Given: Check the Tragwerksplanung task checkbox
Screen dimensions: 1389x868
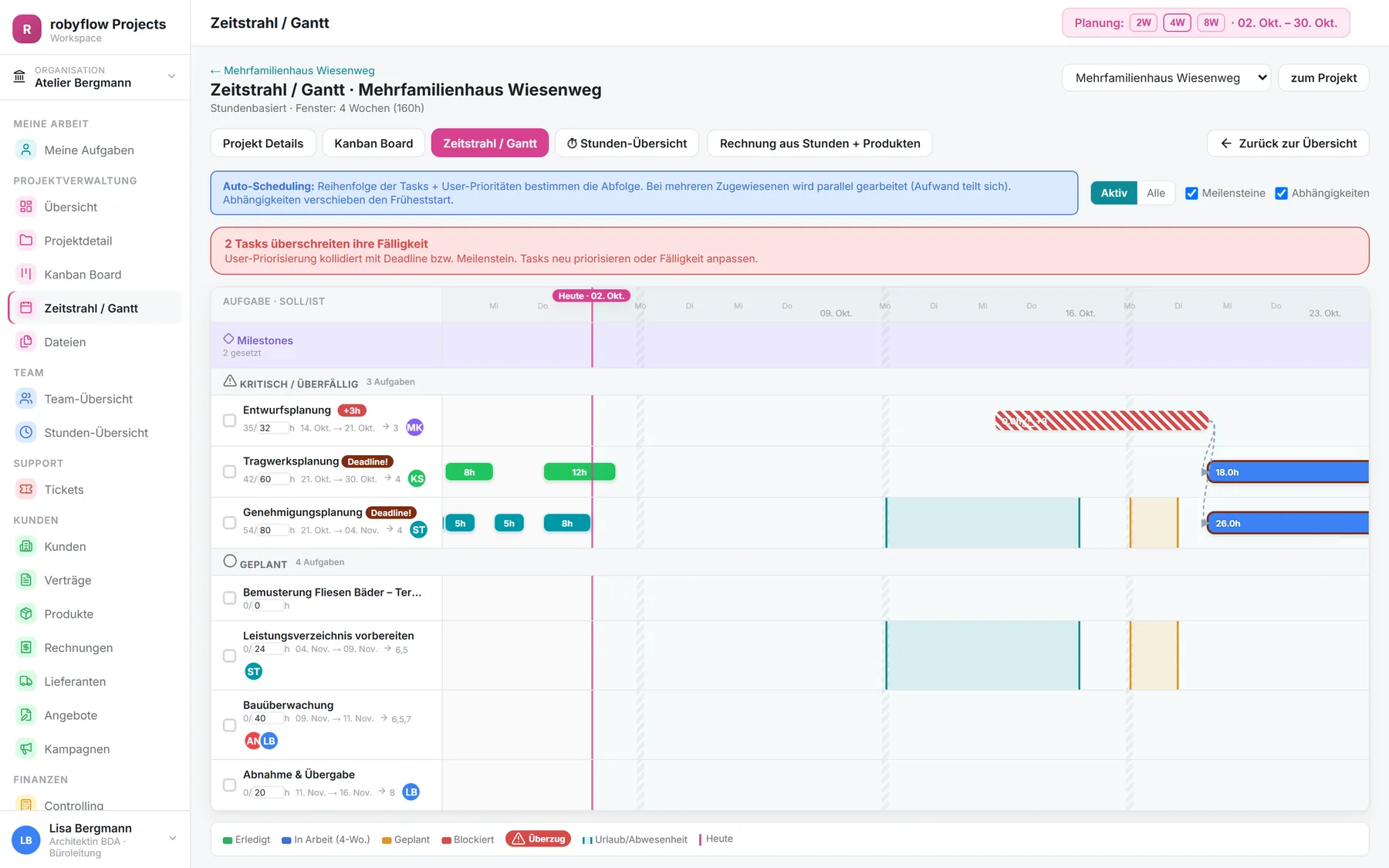Looking at the screenshot, I should point(229,471).
